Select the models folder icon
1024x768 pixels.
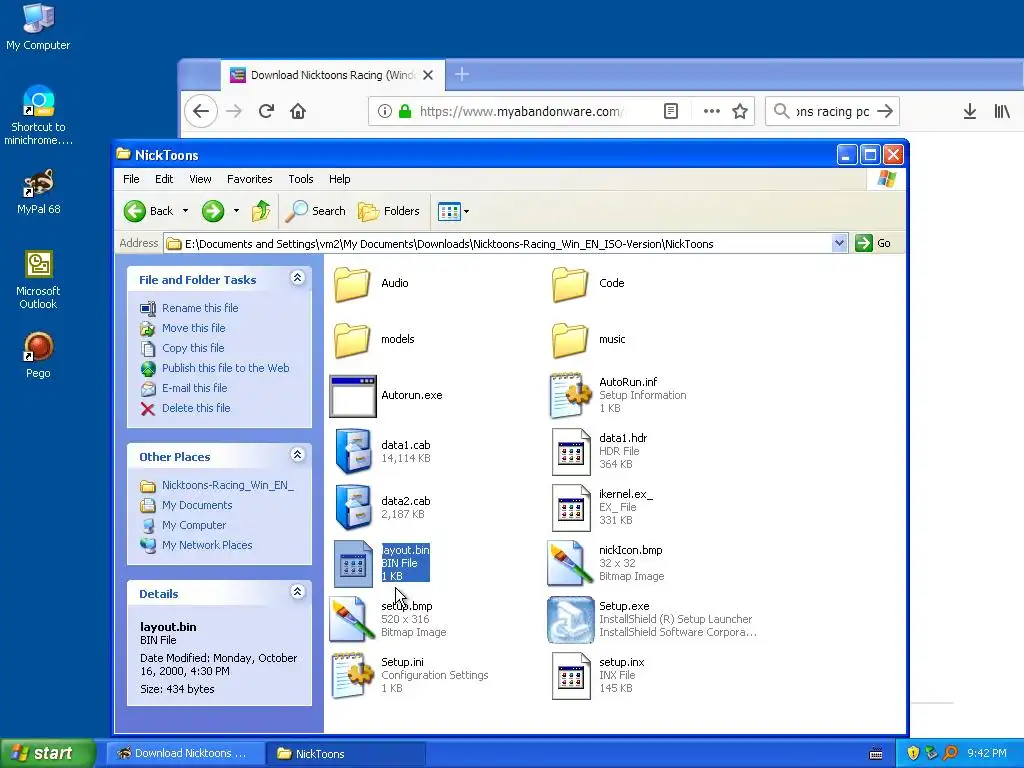(353, 340)
